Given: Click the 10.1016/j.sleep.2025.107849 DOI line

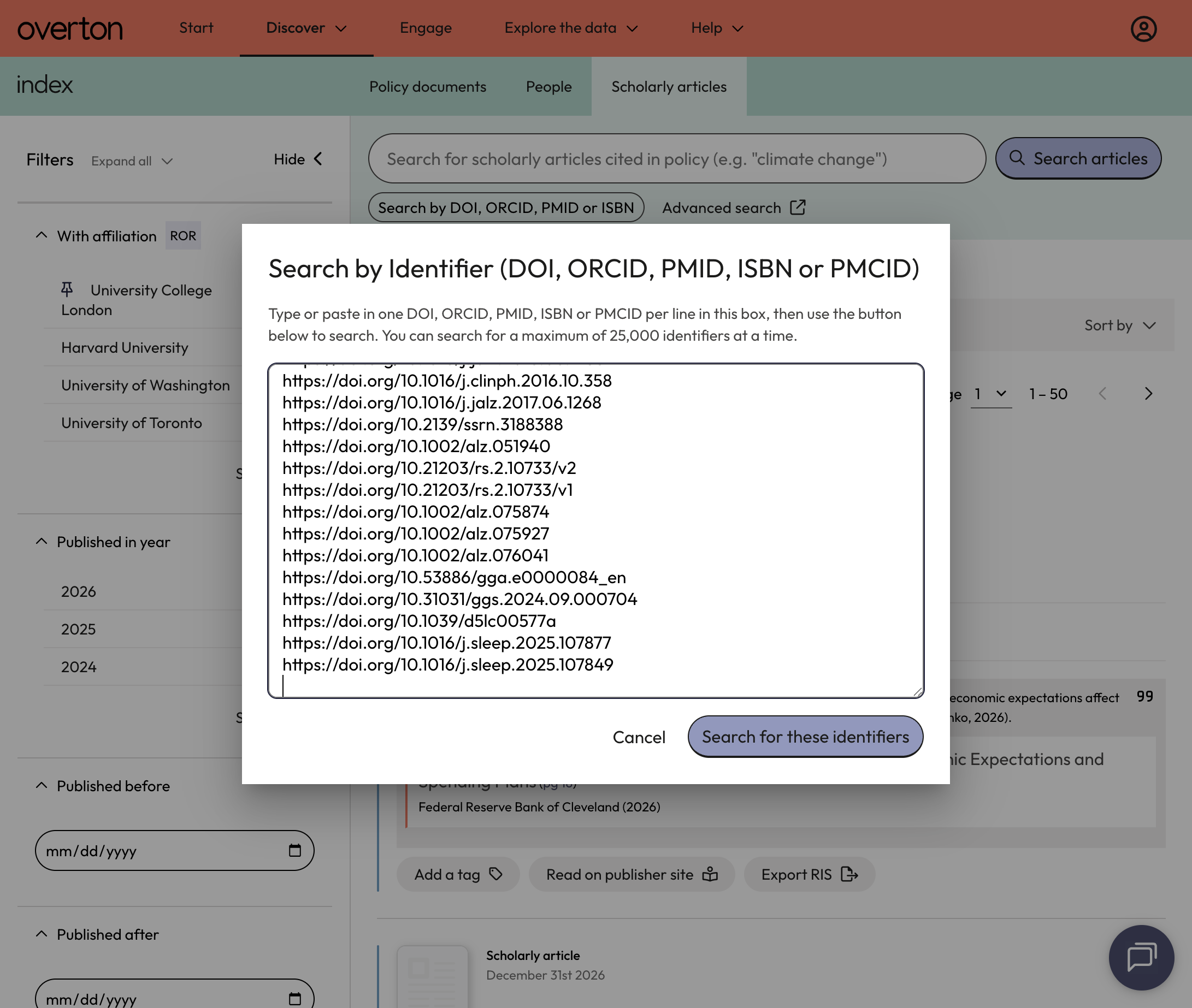Looking at the screenshot, I should tap(447, 664).
